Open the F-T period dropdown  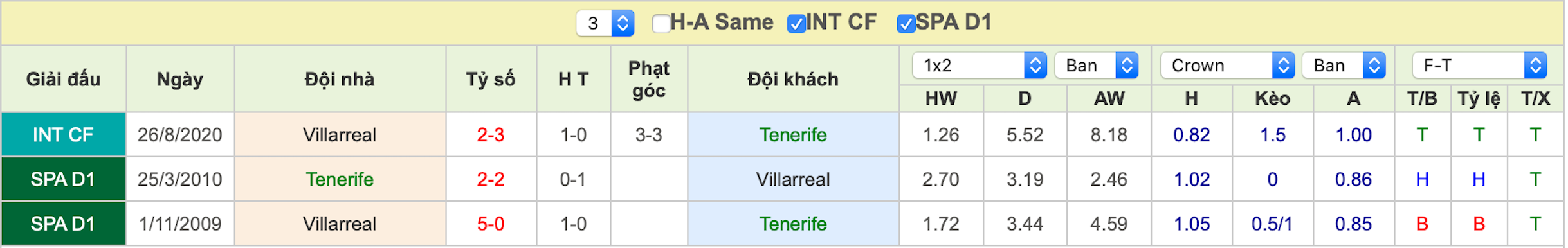pyautogui.click(x=1479, y=66)
